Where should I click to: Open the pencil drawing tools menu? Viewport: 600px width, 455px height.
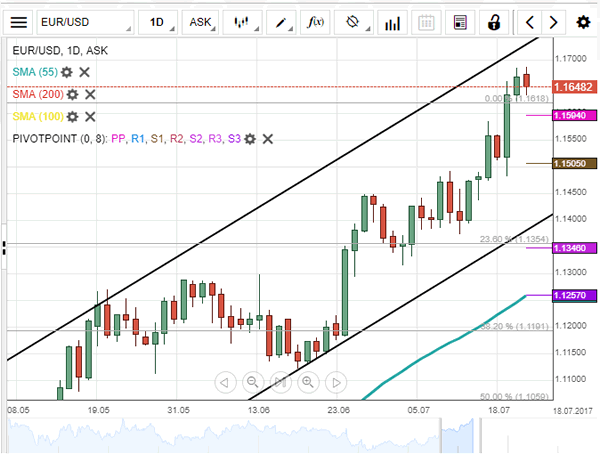281,23
